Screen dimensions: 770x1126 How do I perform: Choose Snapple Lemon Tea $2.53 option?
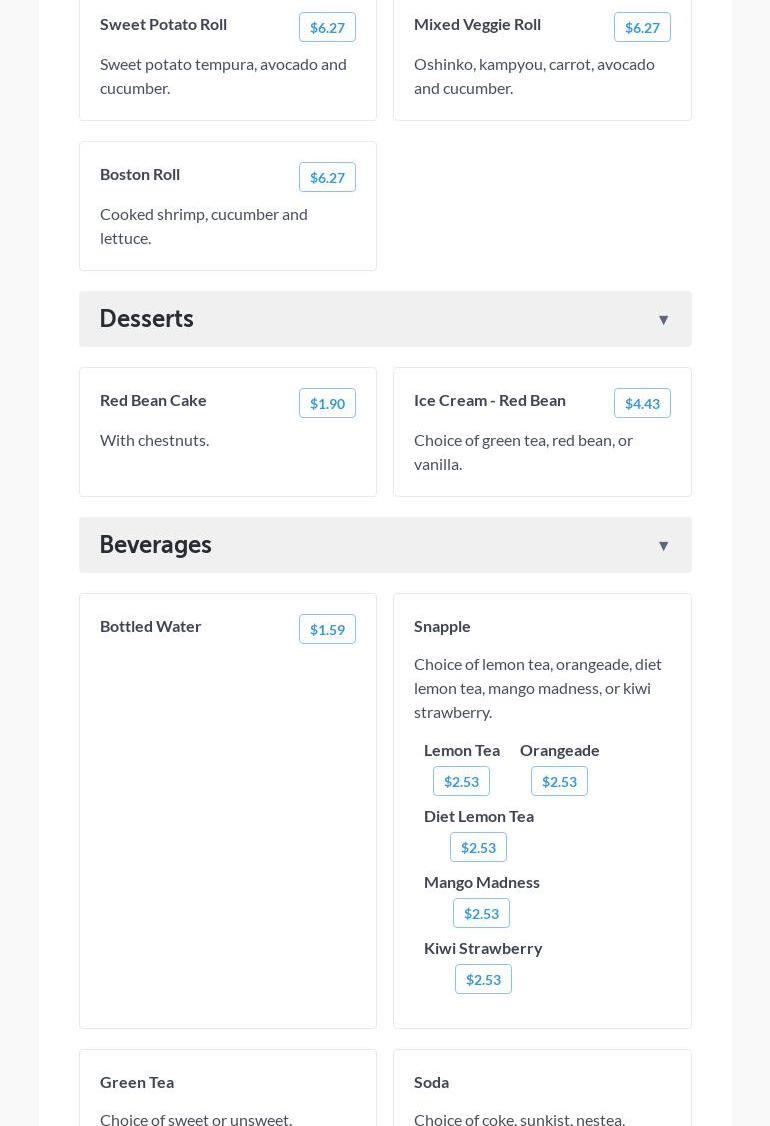coord(461,782)
